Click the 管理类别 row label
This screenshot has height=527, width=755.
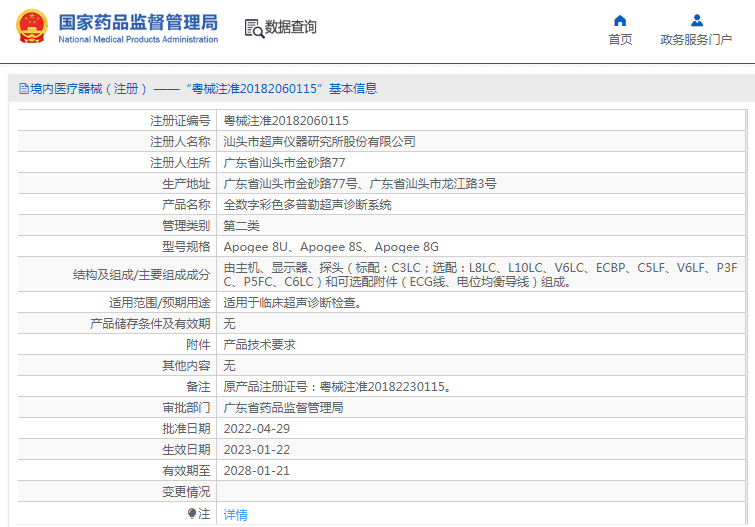(x=186, y=226)
